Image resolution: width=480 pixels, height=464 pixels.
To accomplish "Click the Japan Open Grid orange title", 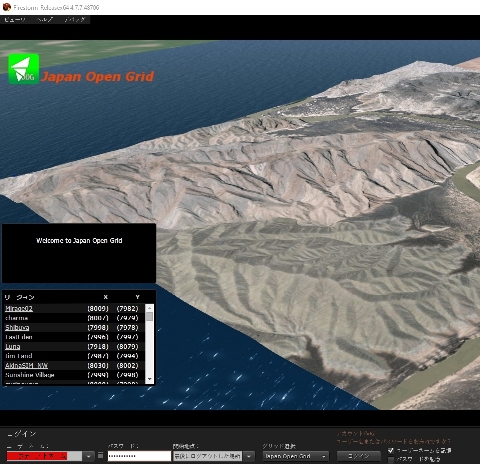I will point(97,76).
